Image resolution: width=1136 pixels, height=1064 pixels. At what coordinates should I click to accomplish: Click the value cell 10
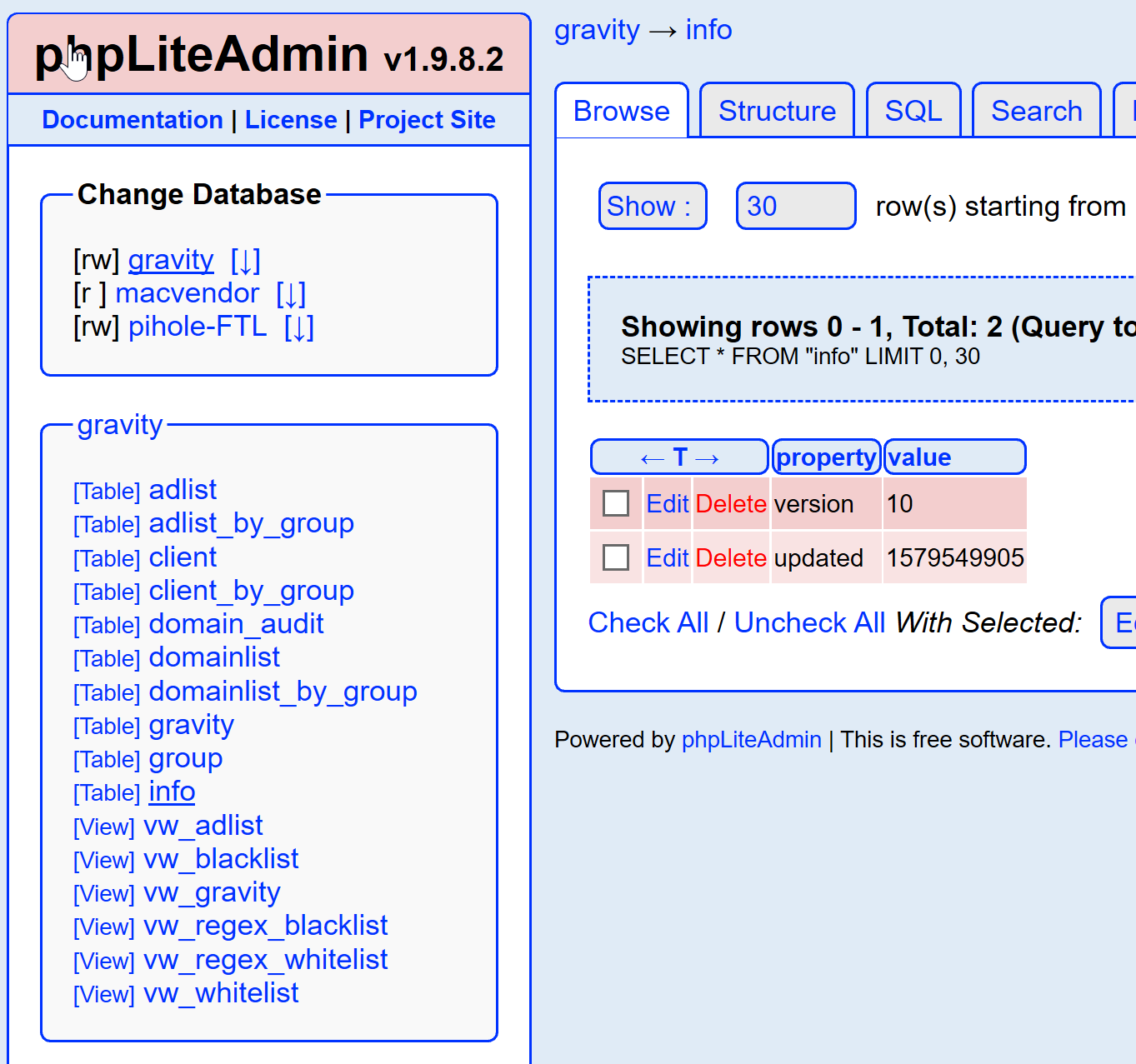coord(955,503)
